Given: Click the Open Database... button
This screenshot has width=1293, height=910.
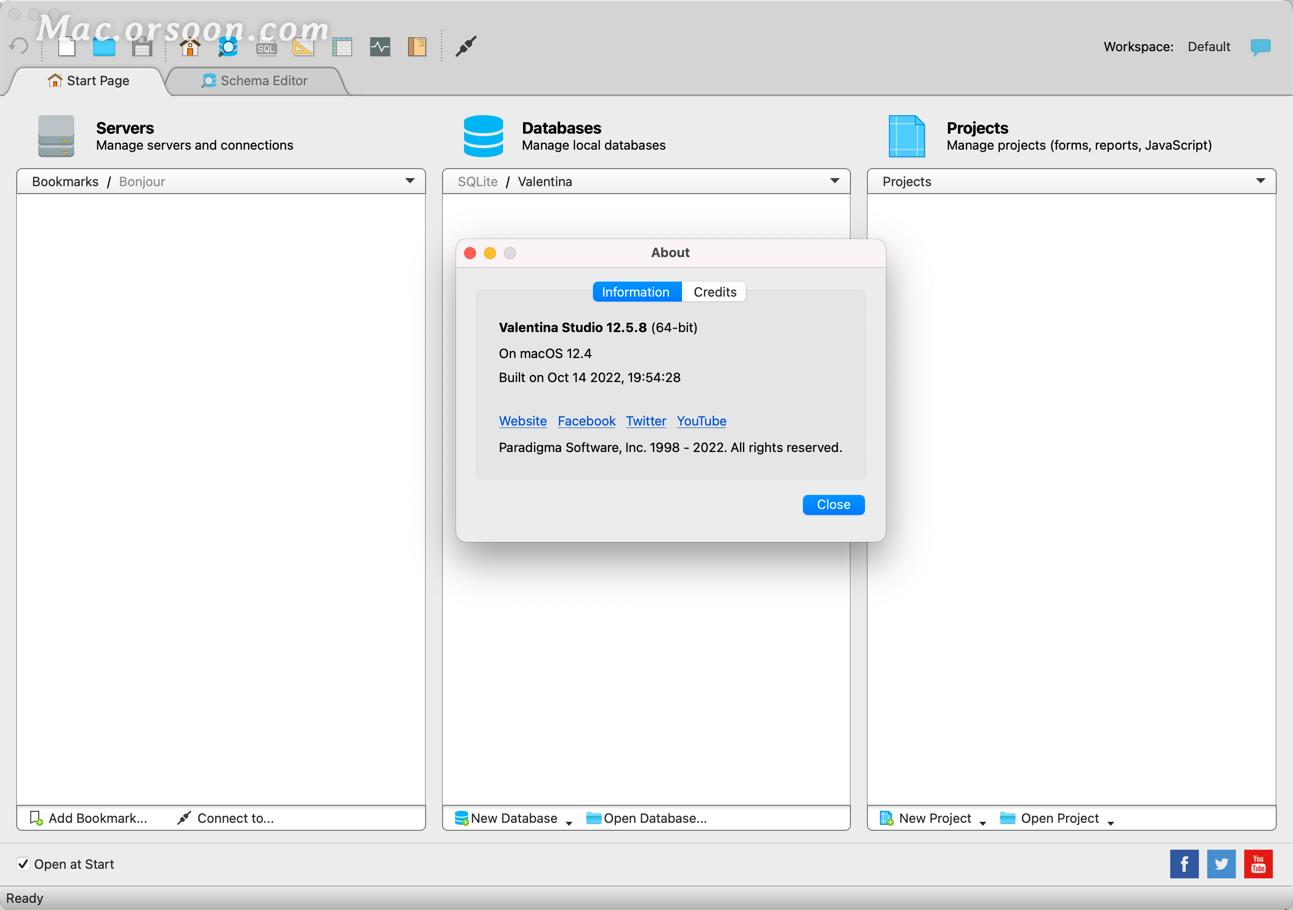Looking at the screenshot, I should (x=646, y=818).
